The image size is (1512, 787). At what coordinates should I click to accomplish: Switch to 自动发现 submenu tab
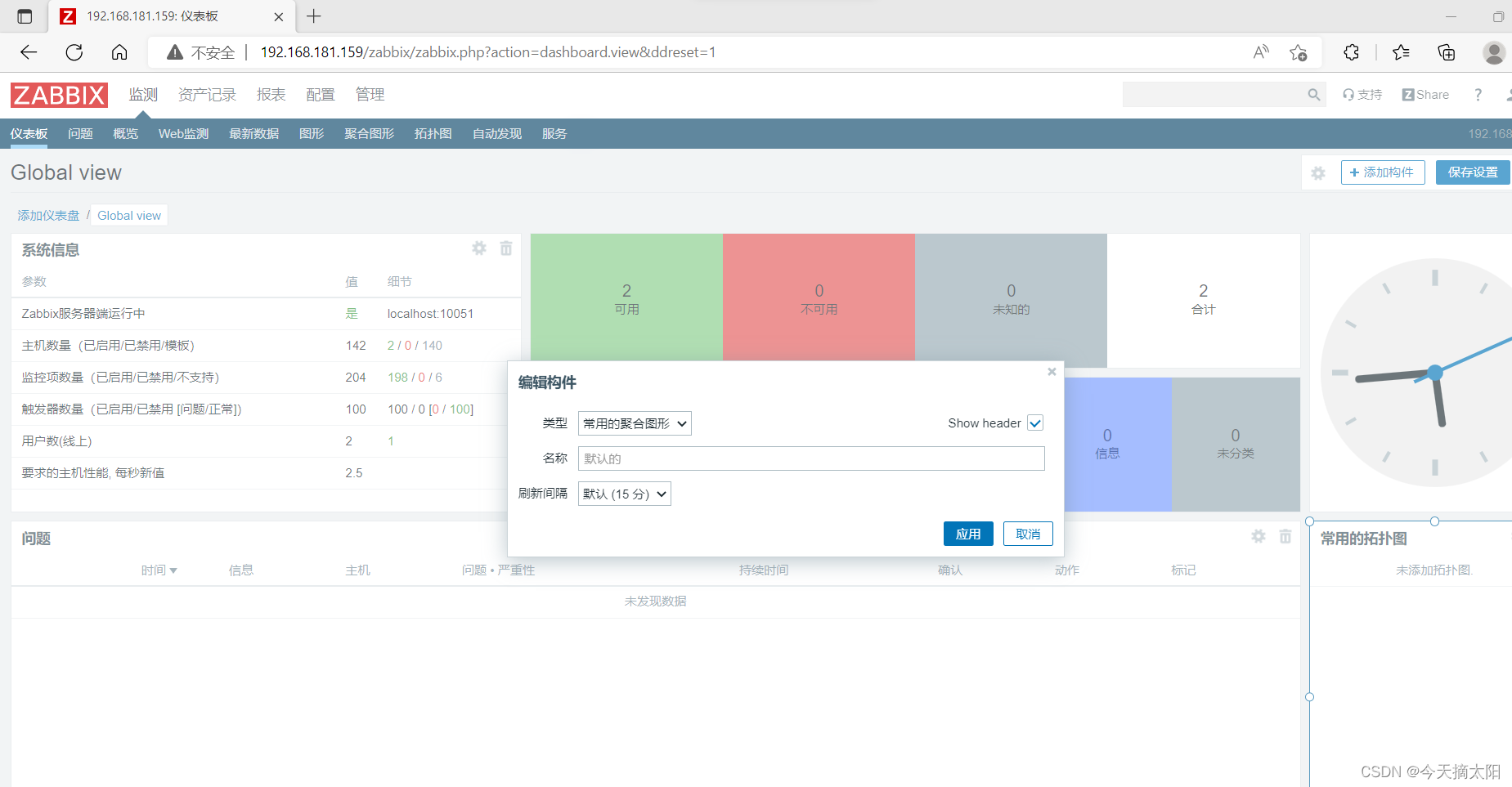(497, 134)
